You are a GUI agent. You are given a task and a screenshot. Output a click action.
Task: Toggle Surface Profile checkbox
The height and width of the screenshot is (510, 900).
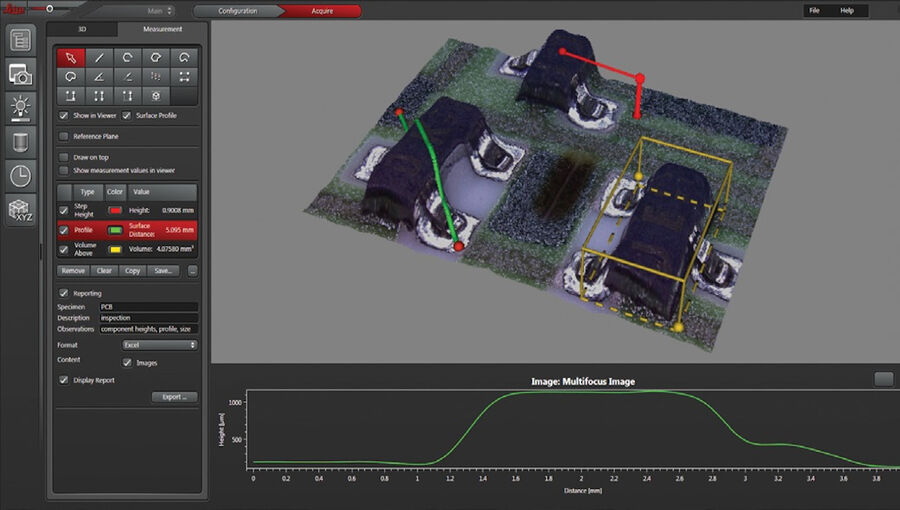click(126, 115)
